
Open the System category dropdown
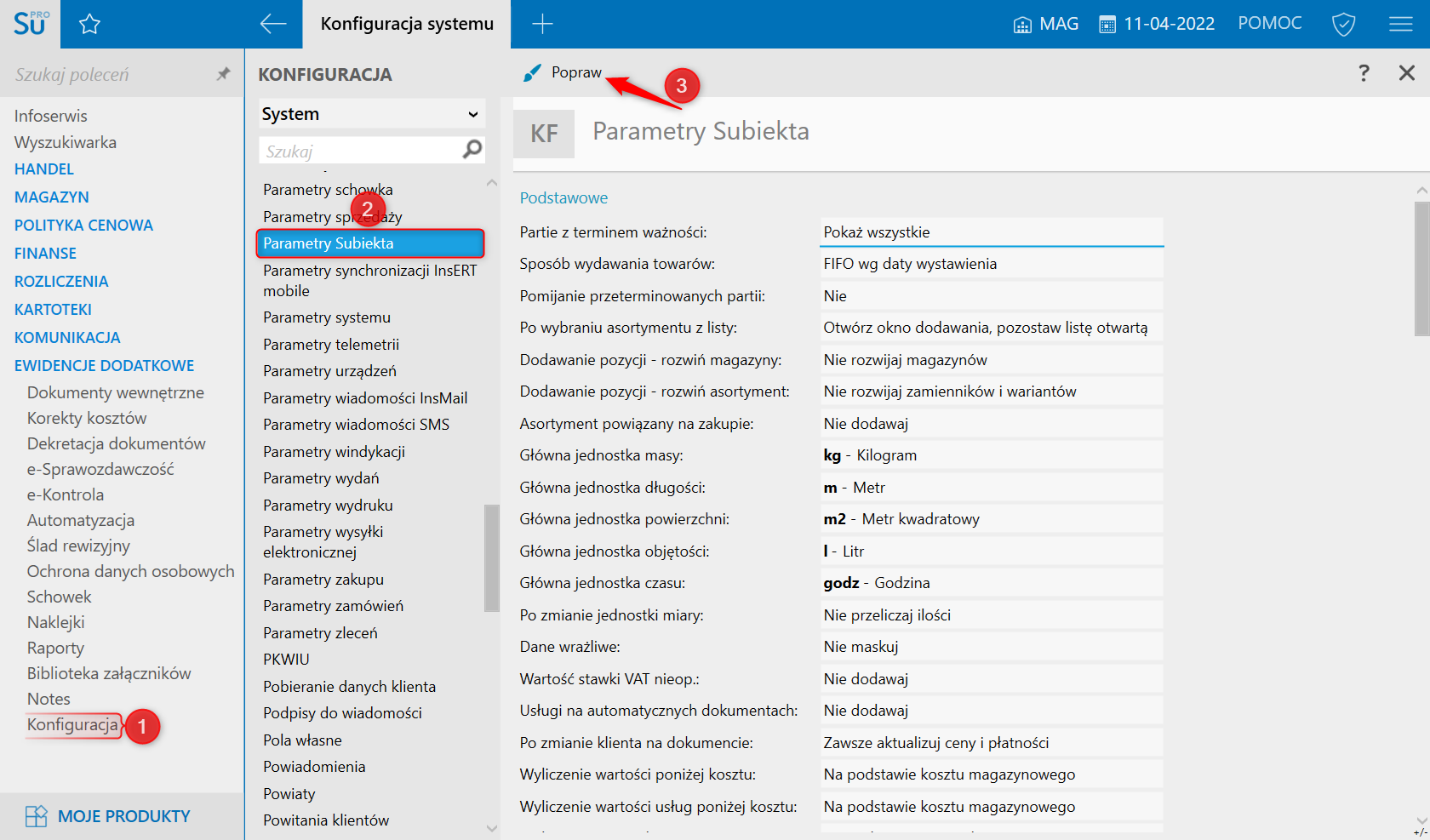coord(372,114)
